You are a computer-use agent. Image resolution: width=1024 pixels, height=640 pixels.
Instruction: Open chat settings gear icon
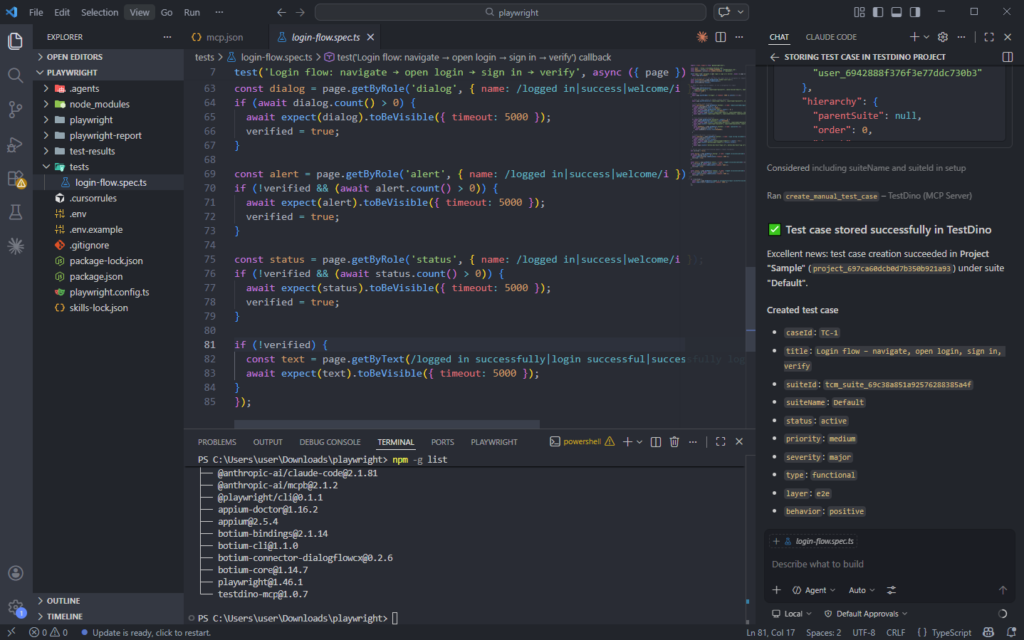[x=942, y=37]
